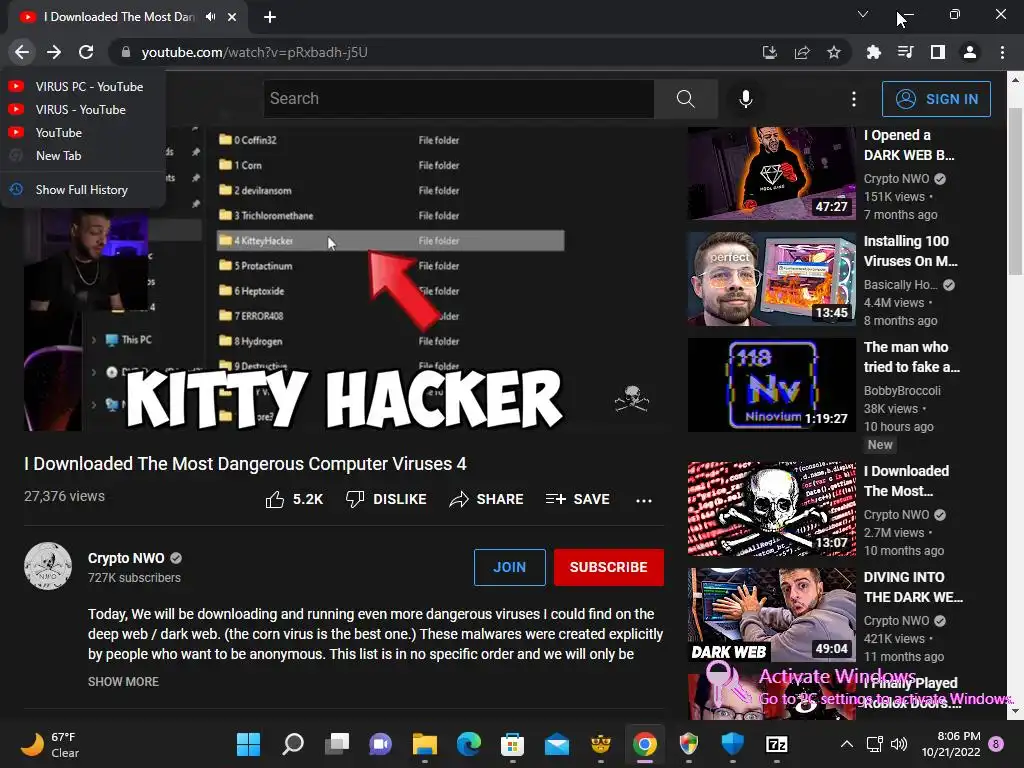Click the JOIN button

[x=509, y=567]
